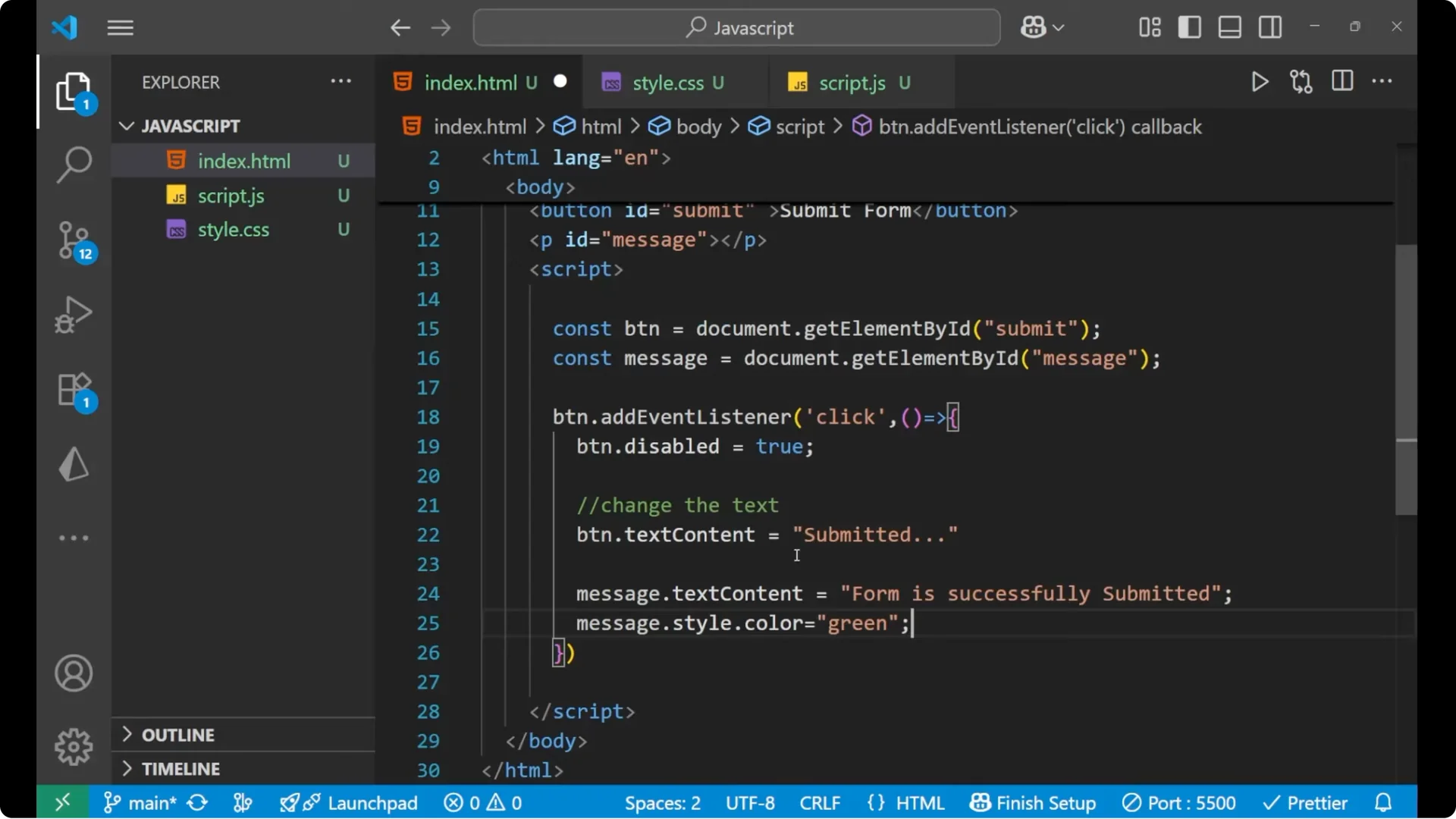This screenshot has width=1456, height=819.
Task: Open the Customize Layout control
Action: click(x=1149, y=27)
